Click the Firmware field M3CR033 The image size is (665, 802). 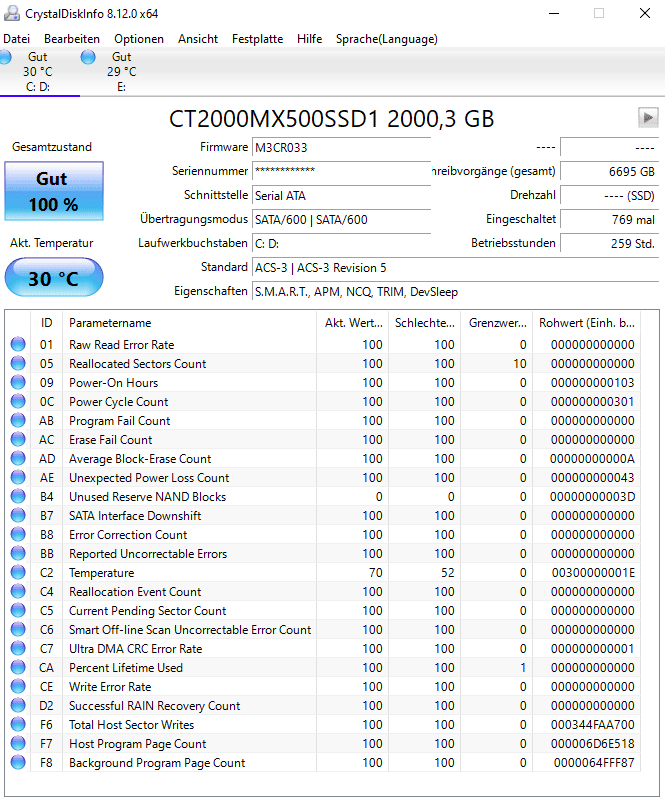click(341, 147)
